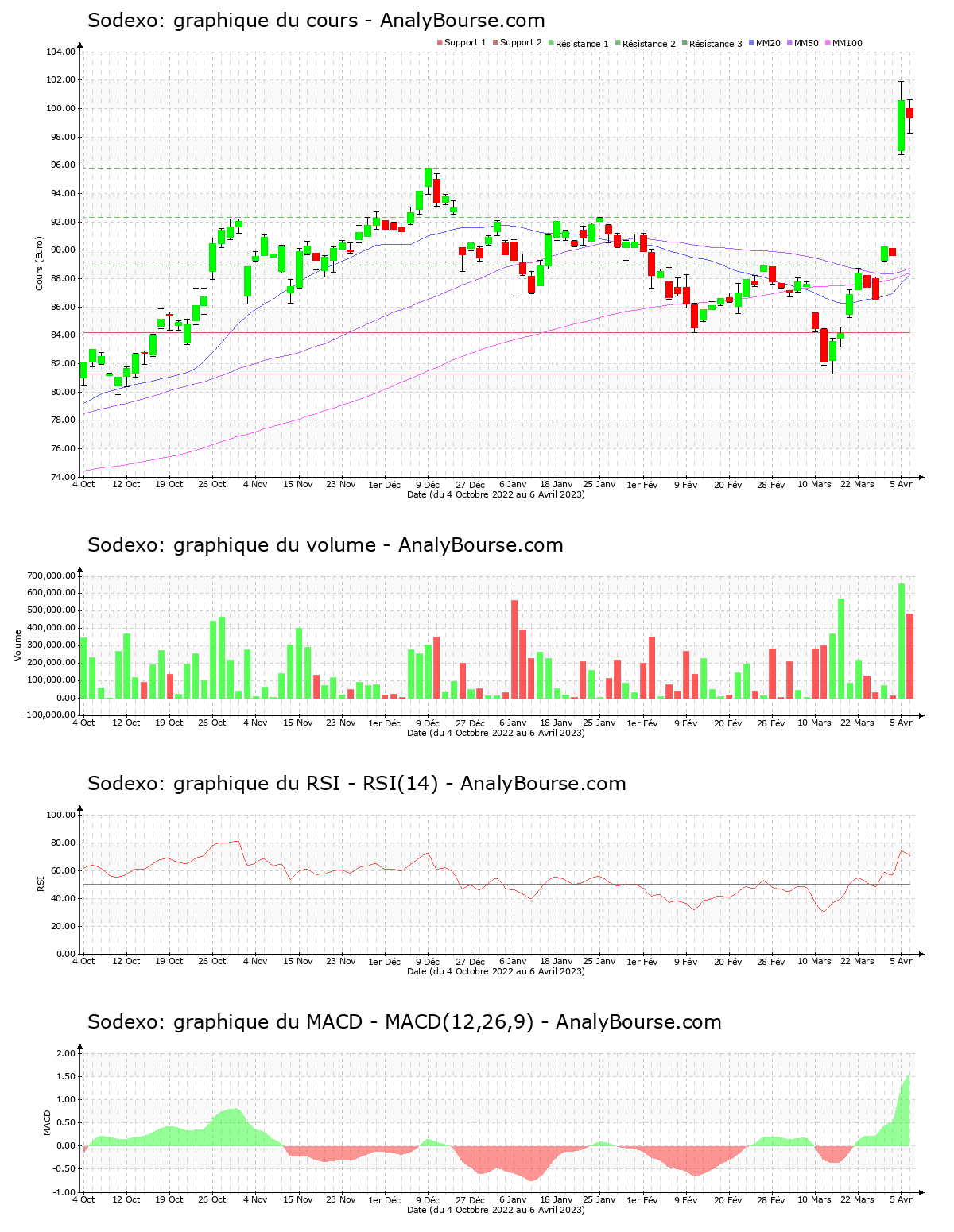954x1232 pixels.
Task: Click the tall green candlestick near 100 euros
Action: pos(901,125)
